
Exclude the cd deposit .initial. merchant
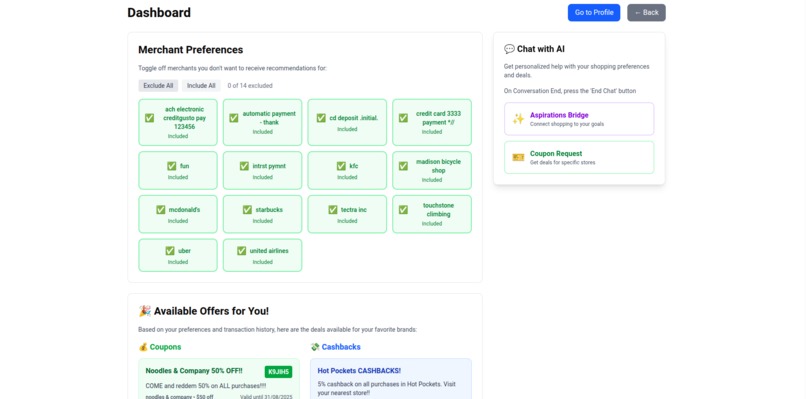pos(347,122)
